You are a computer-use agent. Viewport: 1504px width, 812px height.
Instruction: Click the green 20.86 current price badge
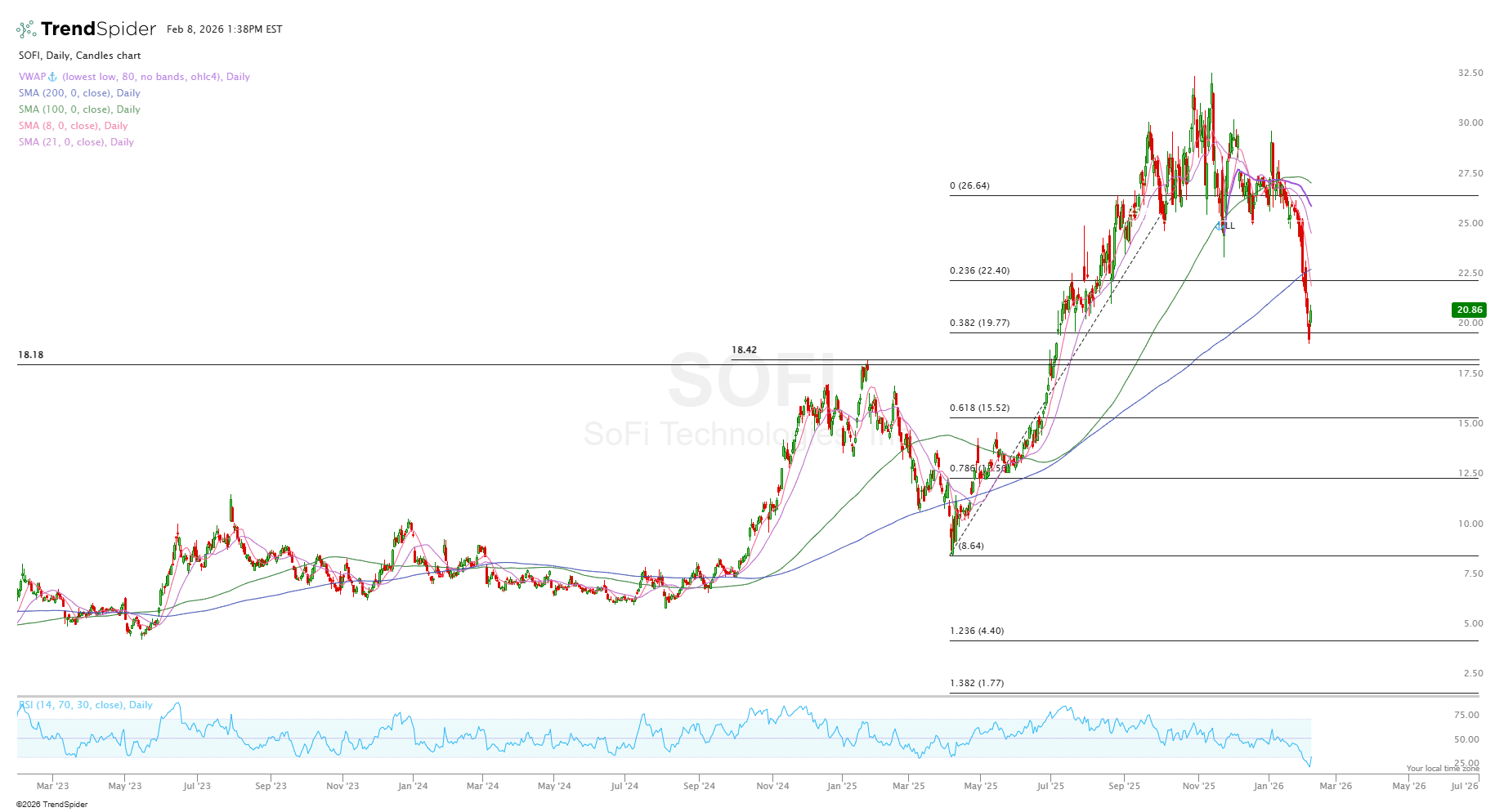pos(1469,310)
